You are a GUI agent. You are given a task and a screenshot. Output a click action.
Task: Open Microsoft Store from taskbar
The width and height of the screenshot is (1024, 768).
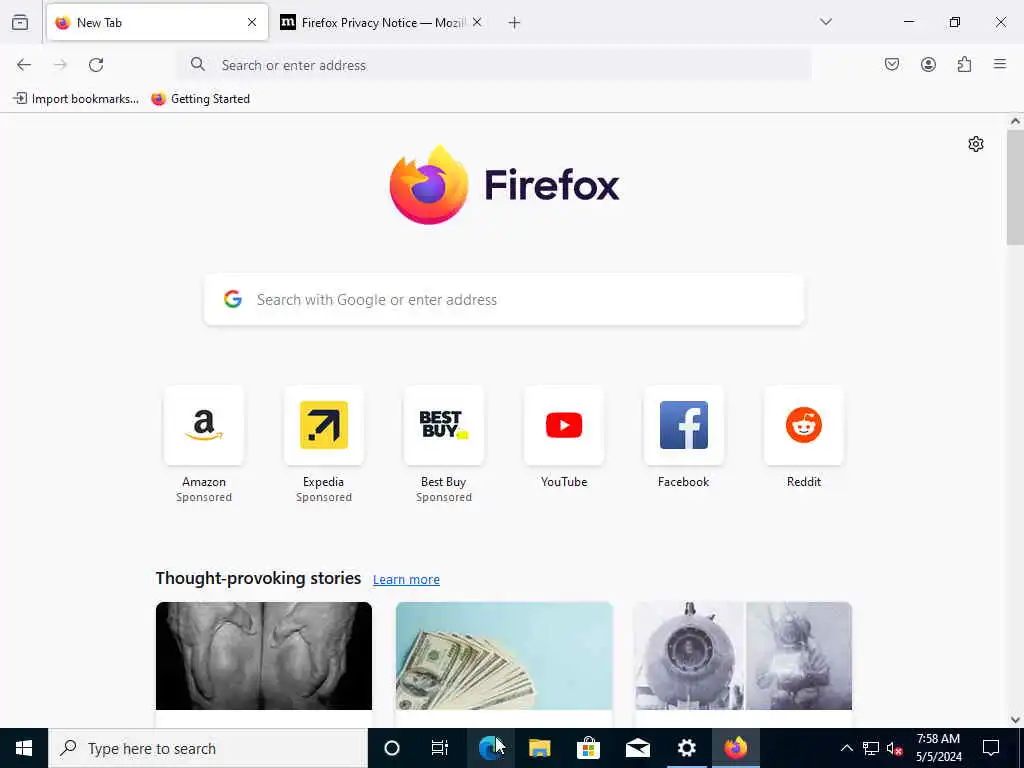point(588,748)
